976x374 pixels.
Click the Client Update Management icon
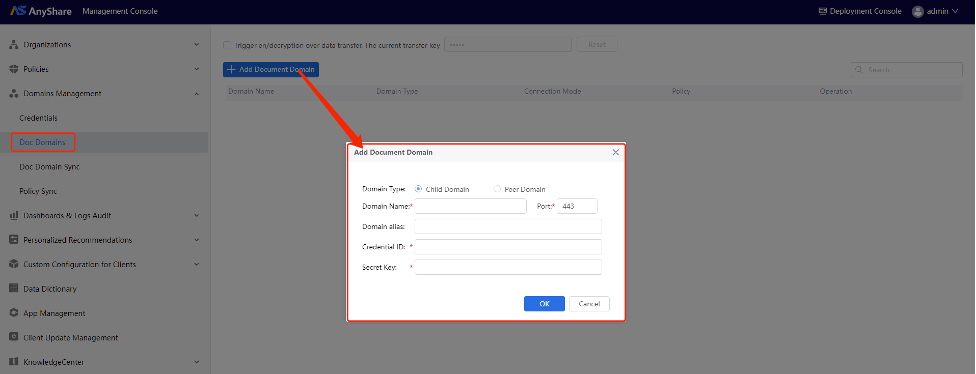click(14, 337)
